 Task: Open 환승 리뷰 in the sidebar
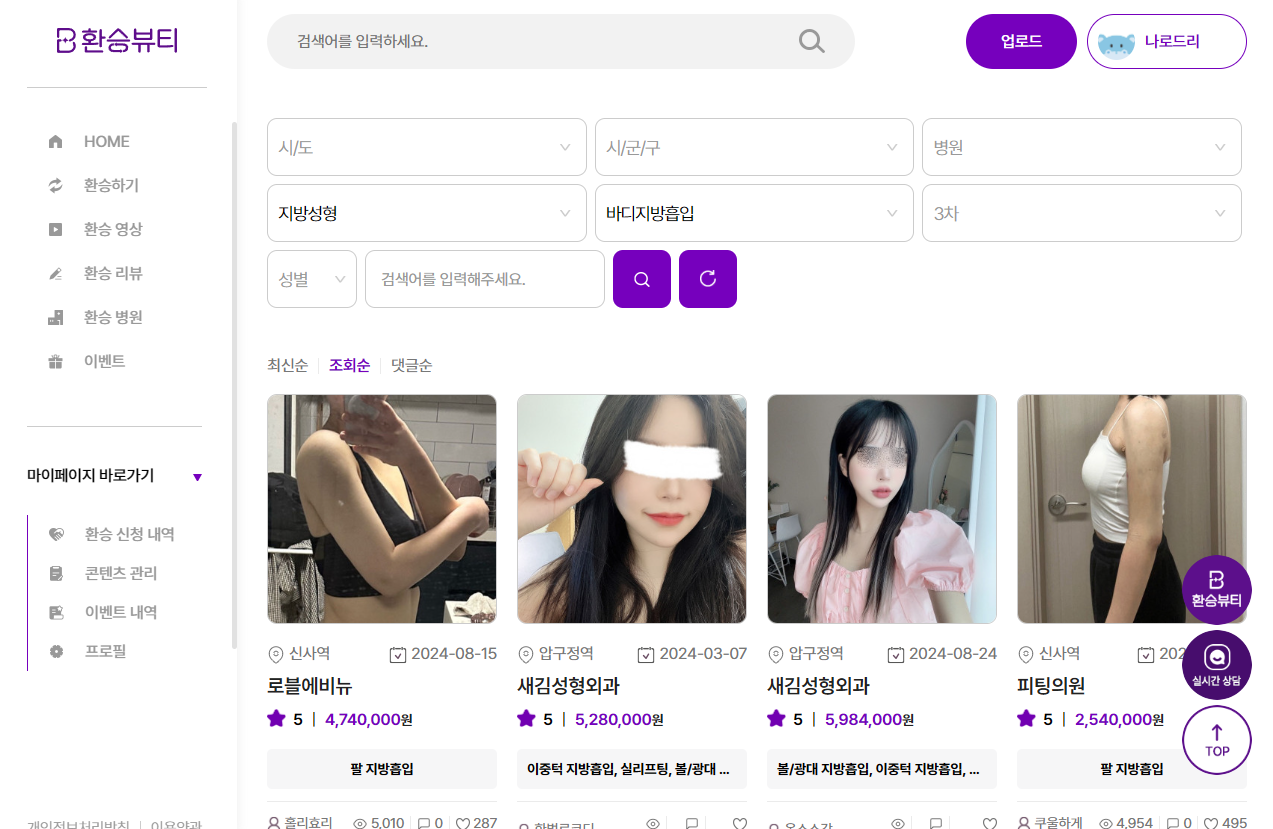coord(113,274)
